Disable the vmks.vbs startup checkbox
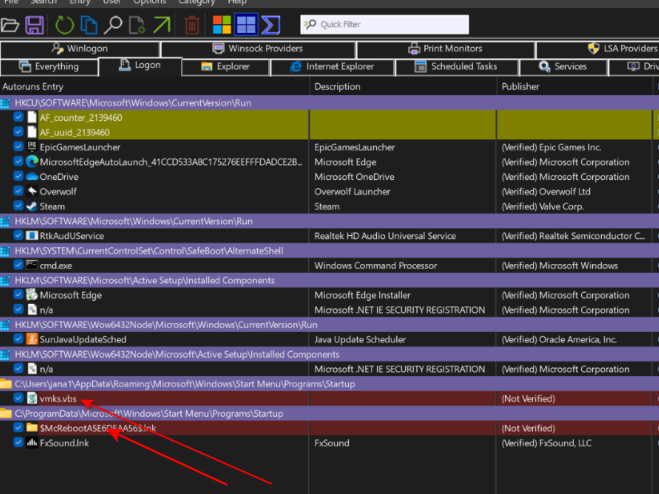Viewport: 659px width, 494px height. tap(18, 398)
